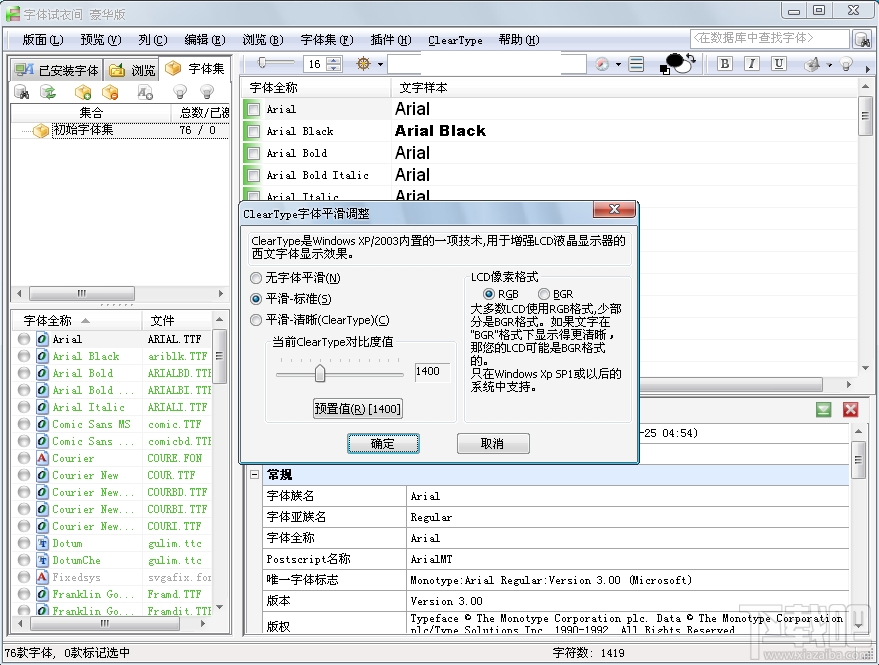Click the ship wheel sample text icon
This screenshot has width=879, height=665.
(x=364, y=64)
